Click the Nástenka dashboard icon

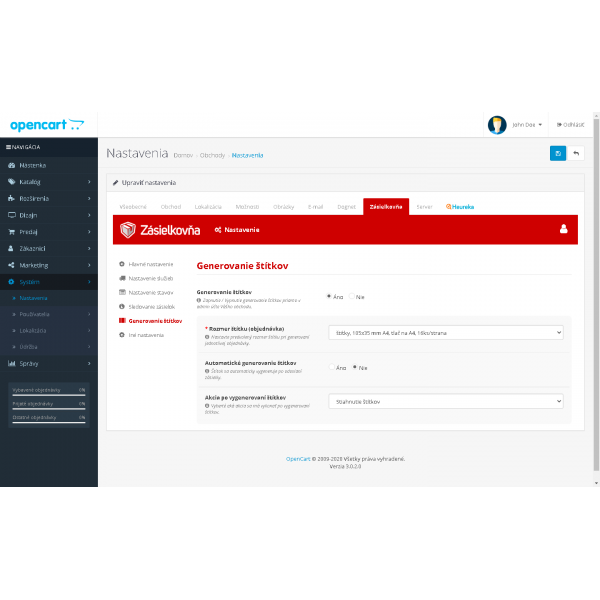click(11, 165)
